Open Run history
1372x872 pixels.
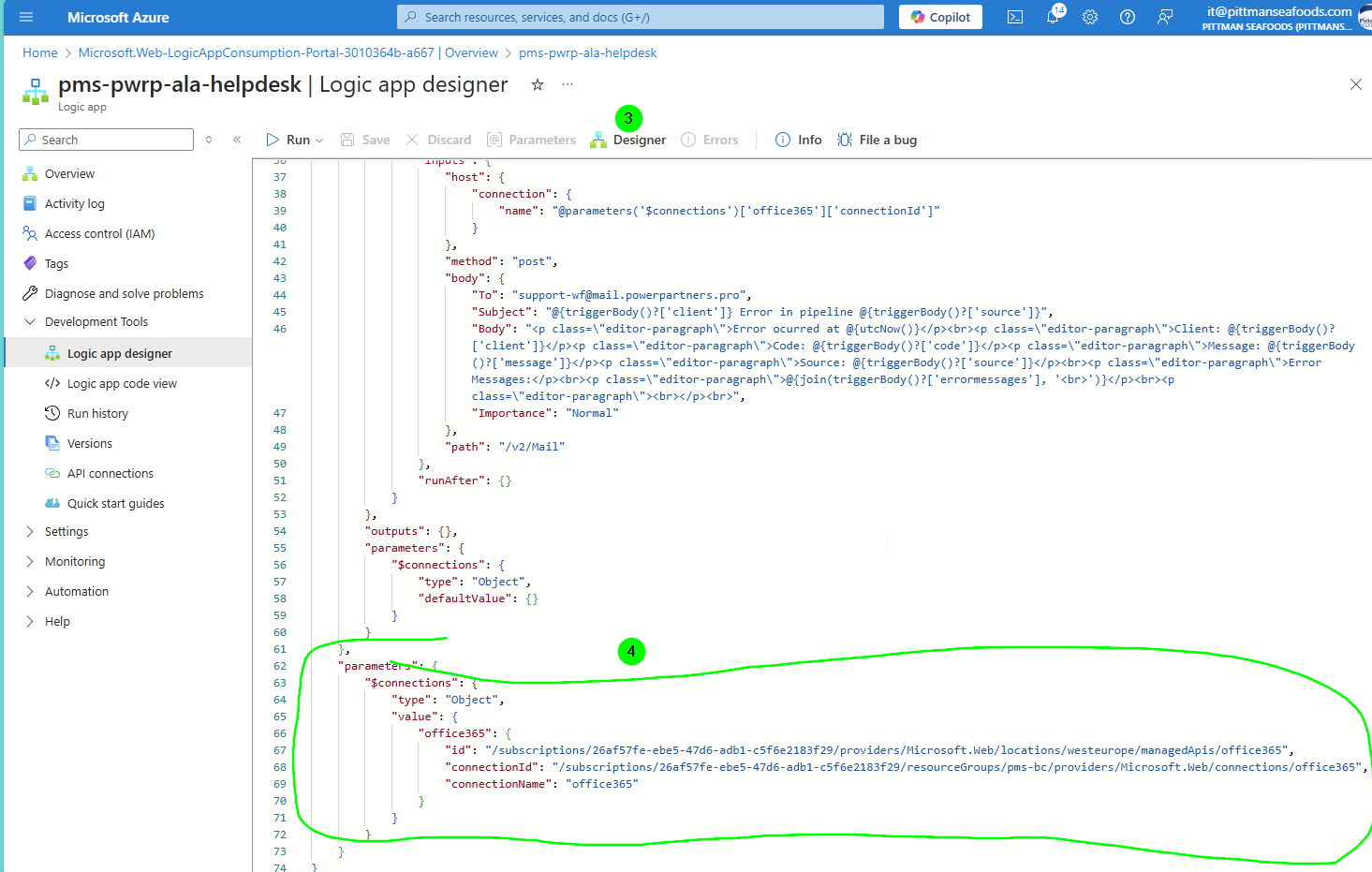click(97, 413)
